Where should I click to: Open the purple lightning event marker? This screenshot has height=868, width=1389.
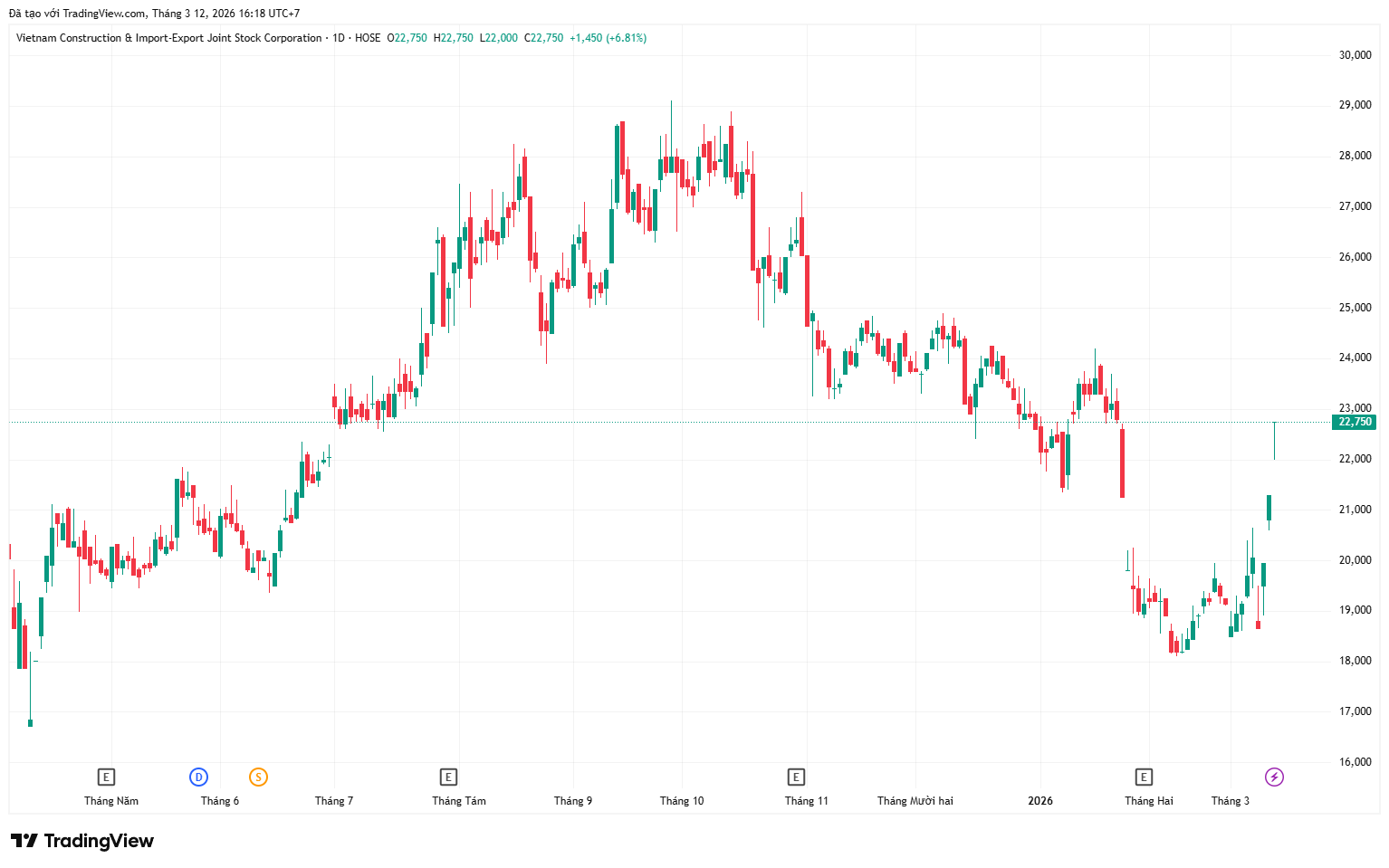pyautogui.click(x=1274, y=777)
